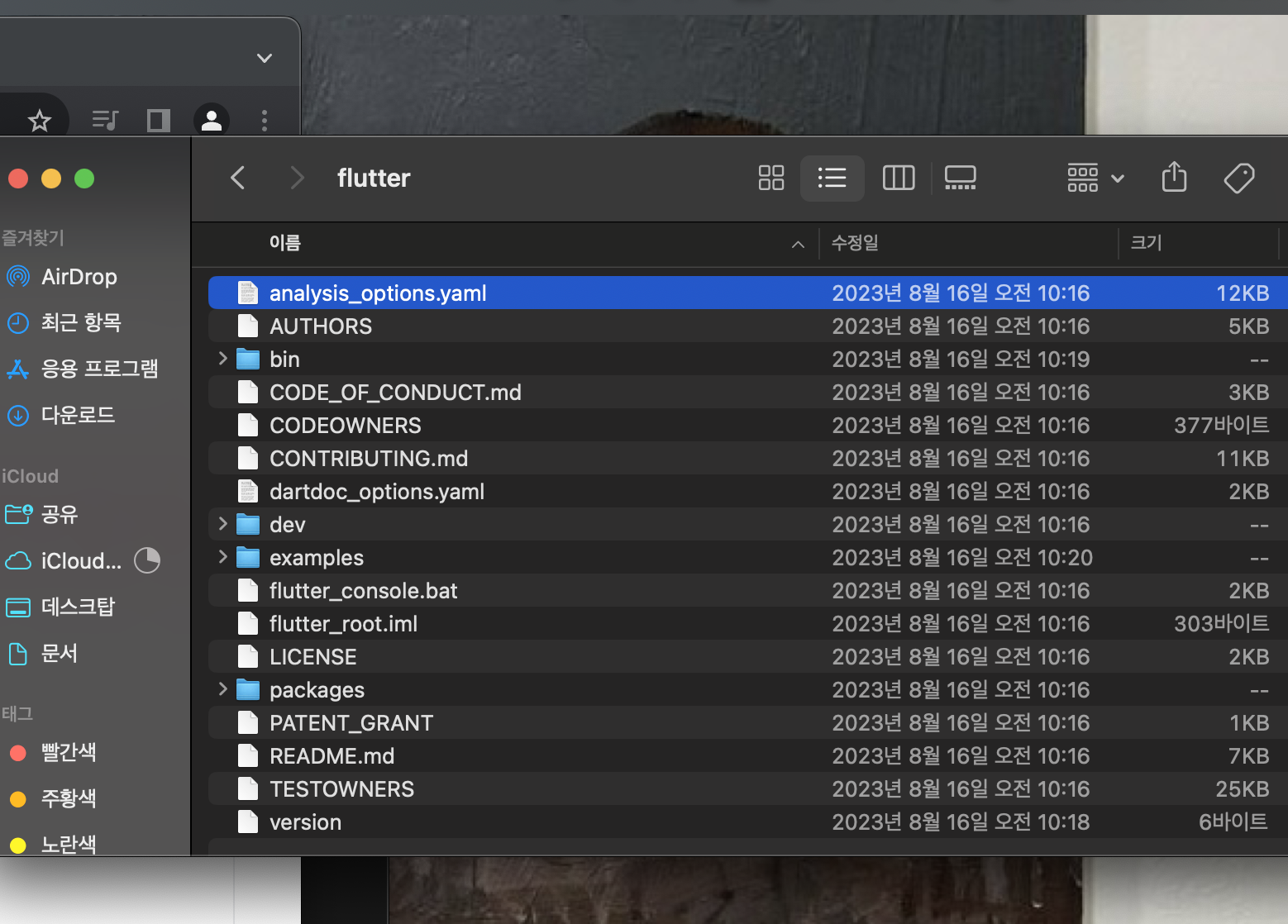
Task: Go back in Finder navigation
Action: pyautogui.click(x=238, y=178)
